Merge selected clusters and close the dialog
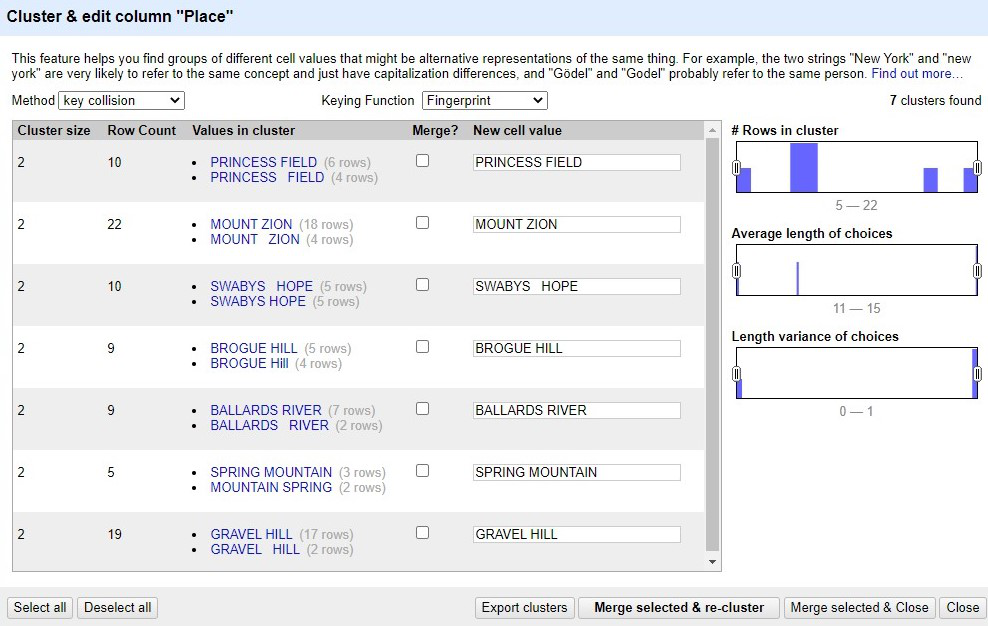This screenshot has width=988, height=626. [859, 607]
